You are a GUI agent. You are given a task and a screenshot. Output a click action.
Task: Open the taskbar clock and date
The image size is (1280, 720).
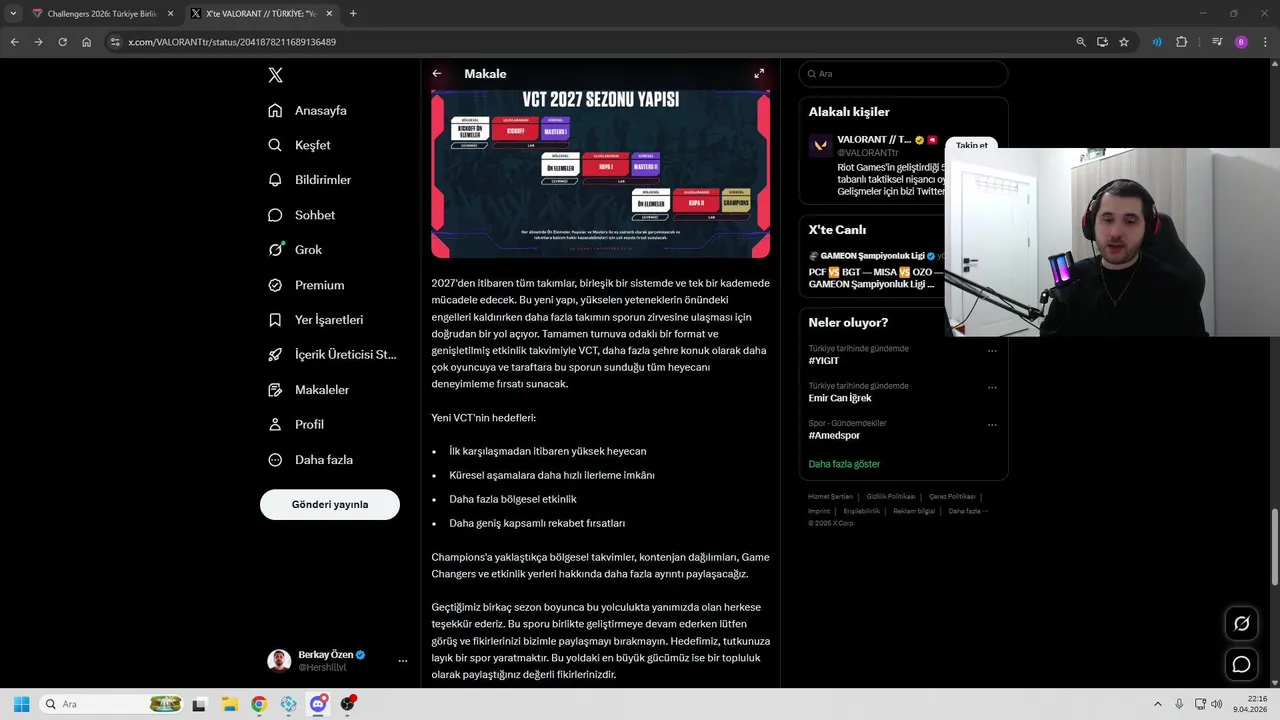point(1250,704)
